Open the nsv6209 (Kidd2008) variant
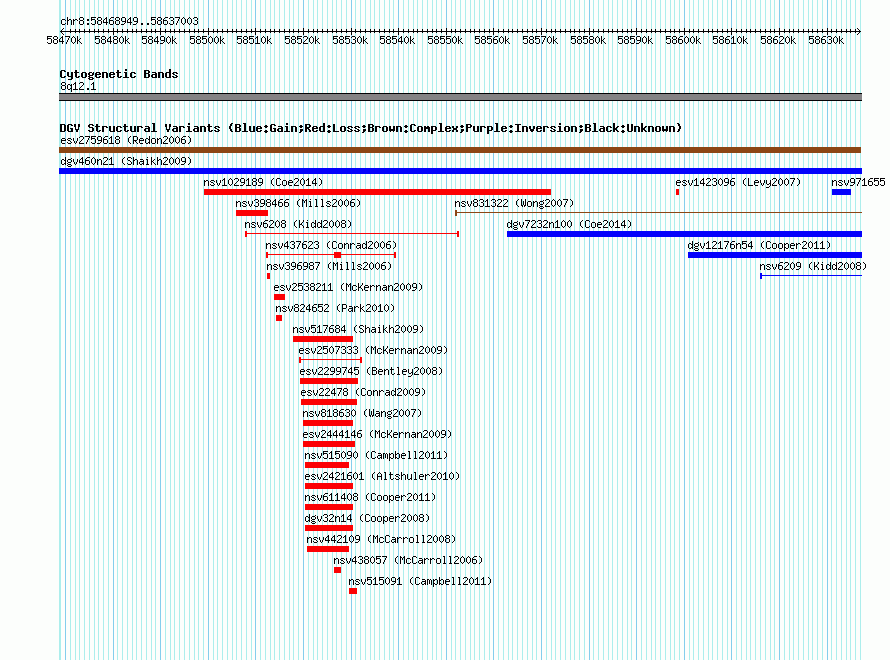The height and width of the screenshot is (660, 890). (x=813, y=266)
